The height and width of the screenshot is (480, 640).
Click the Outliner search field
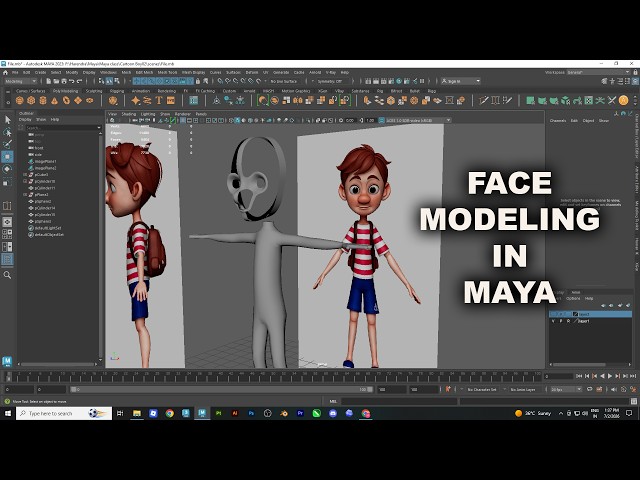click(62, 128)
